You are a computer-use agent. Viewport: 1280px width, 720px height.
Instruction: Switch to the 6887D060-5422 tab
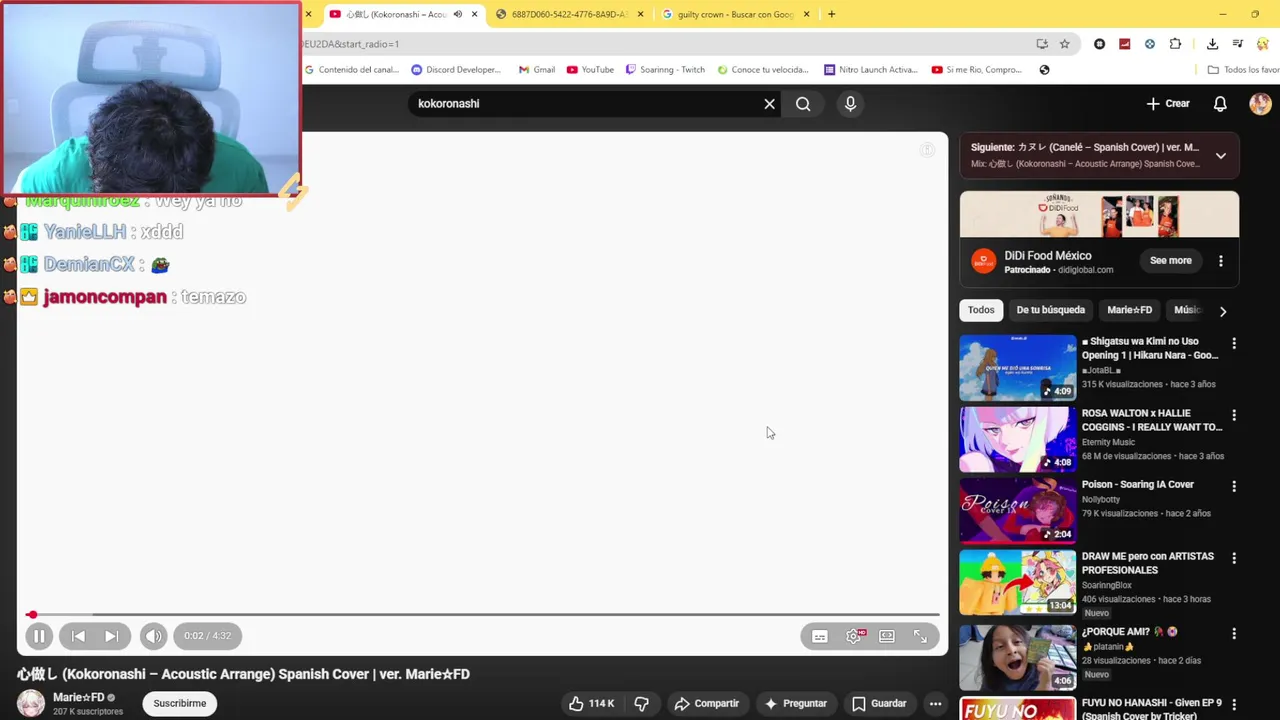[x=568, y=14]
